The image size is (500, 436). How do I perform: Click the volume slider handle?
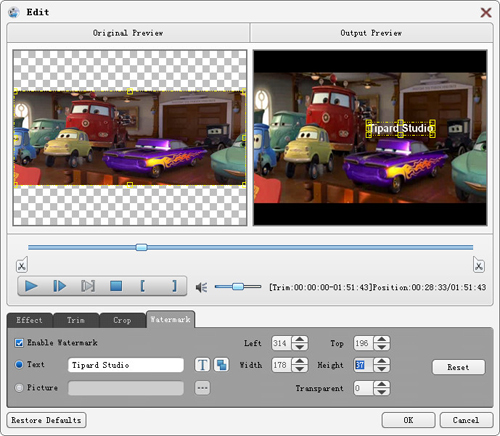click(238, 286)
